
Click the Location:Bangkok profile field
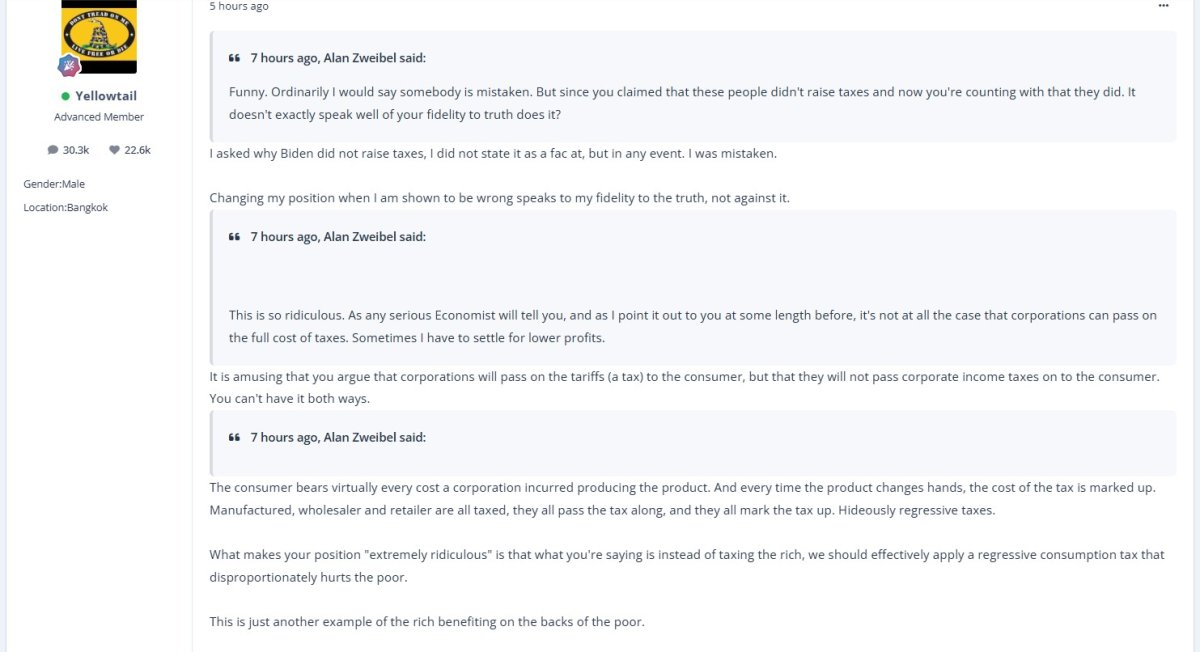pos(65,207)
